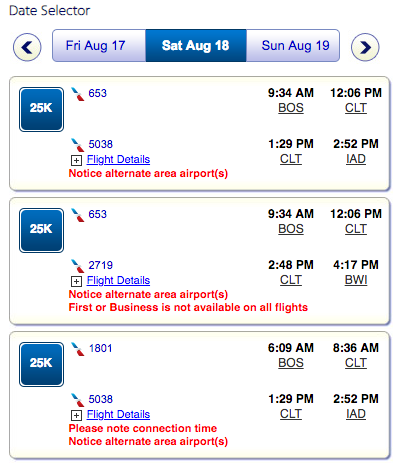Expand plus icon under flight 2719
Image resolution: width=396 pixels, height=464 pixels.
[76, 282]
